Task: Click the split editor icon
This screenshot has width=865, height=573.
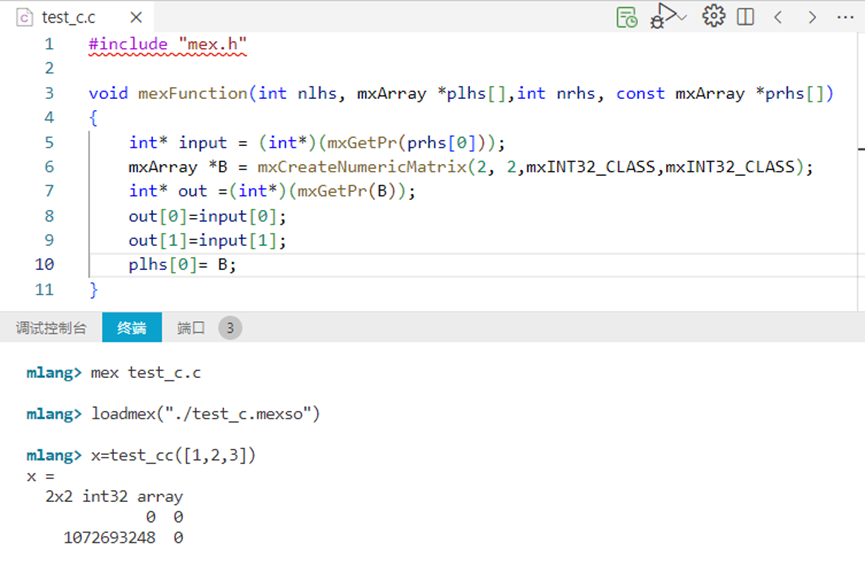Action: coord(745,17)
